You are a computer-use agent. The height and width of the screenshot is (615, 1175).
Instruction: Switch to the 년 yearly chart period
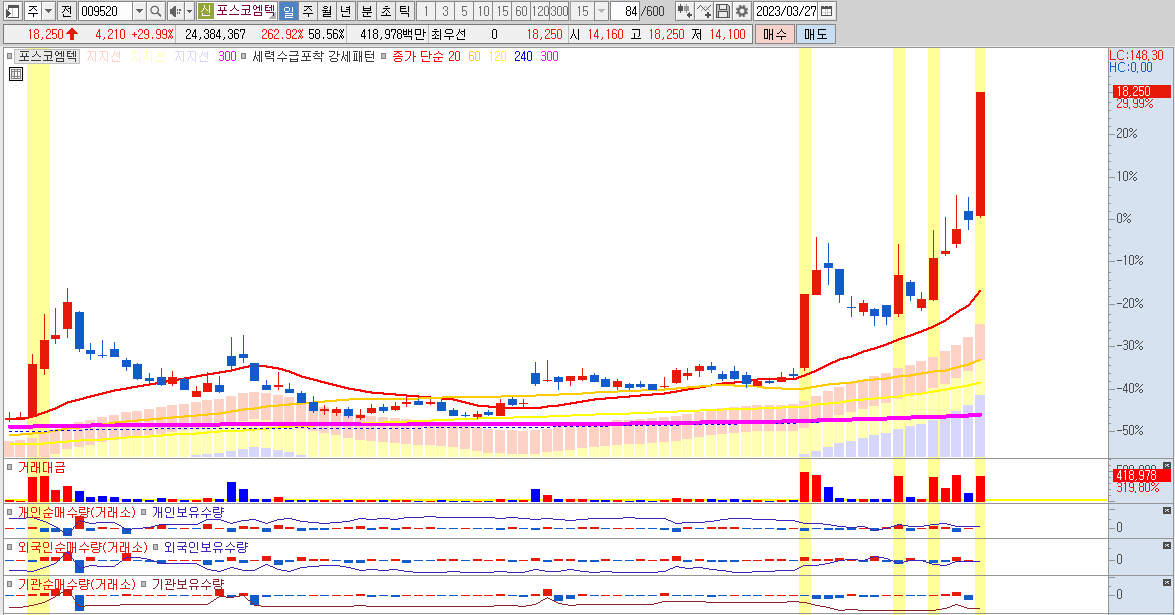click(x=345, y=11)
